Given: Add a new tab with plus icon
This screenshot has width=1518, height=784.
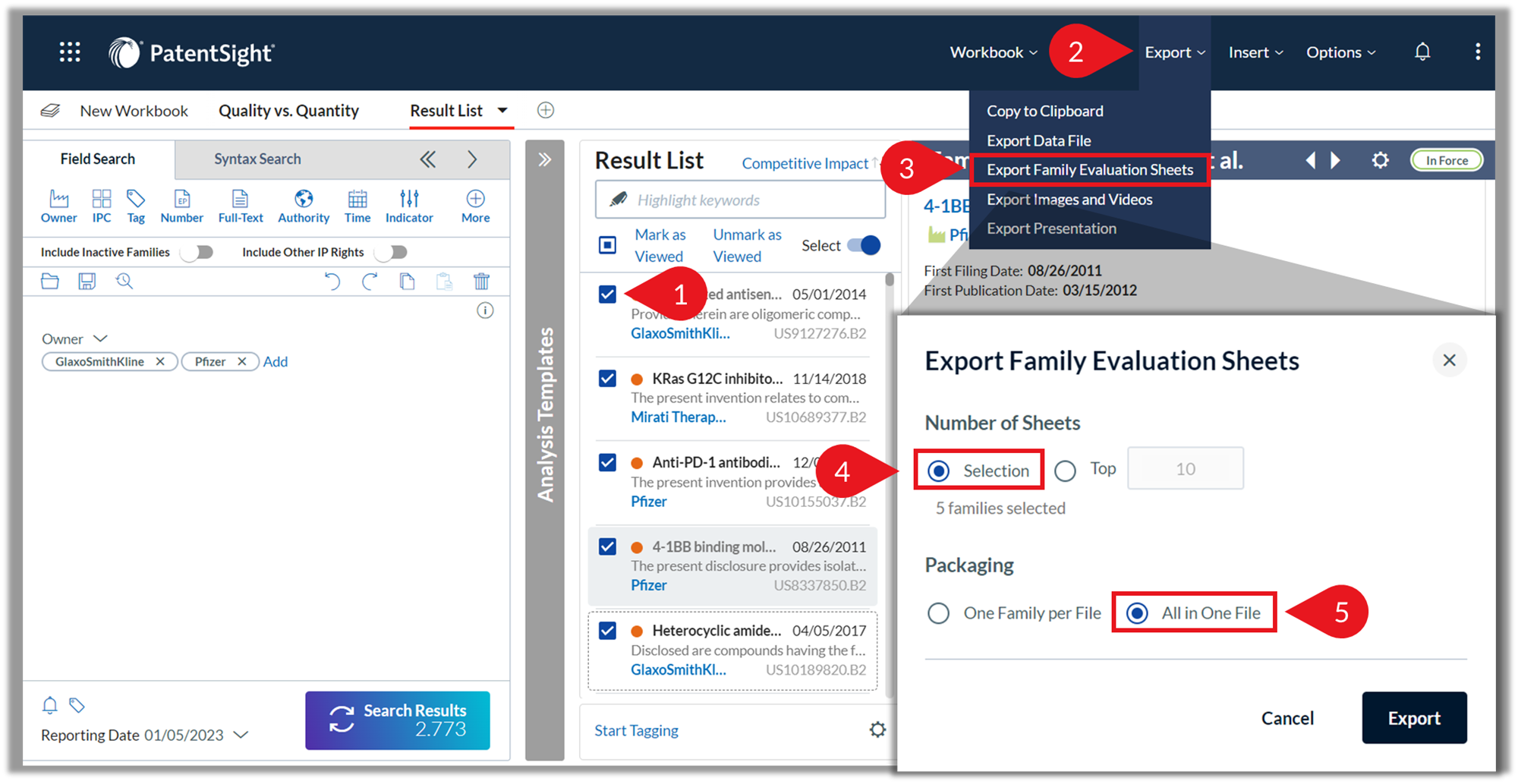Looking at the screenshot, I should coord(545,110).
